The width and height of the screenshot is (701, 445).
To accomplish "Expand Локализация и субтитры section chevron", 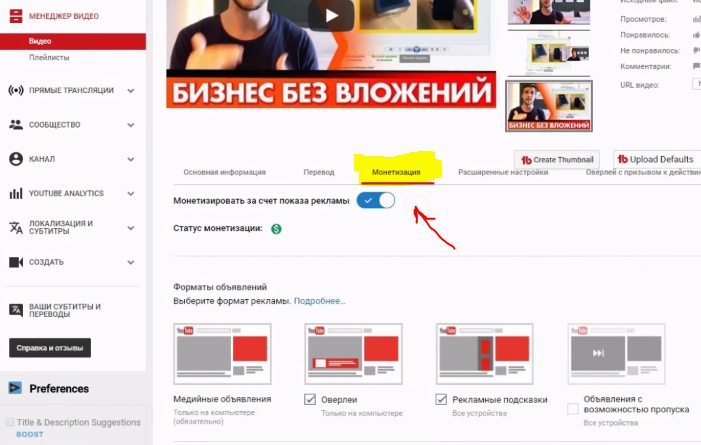I will (131, 228).
